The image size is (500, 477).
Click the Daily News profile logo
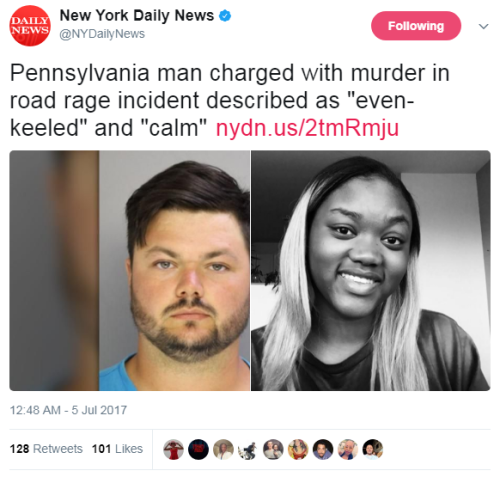(x=30, y=26)
